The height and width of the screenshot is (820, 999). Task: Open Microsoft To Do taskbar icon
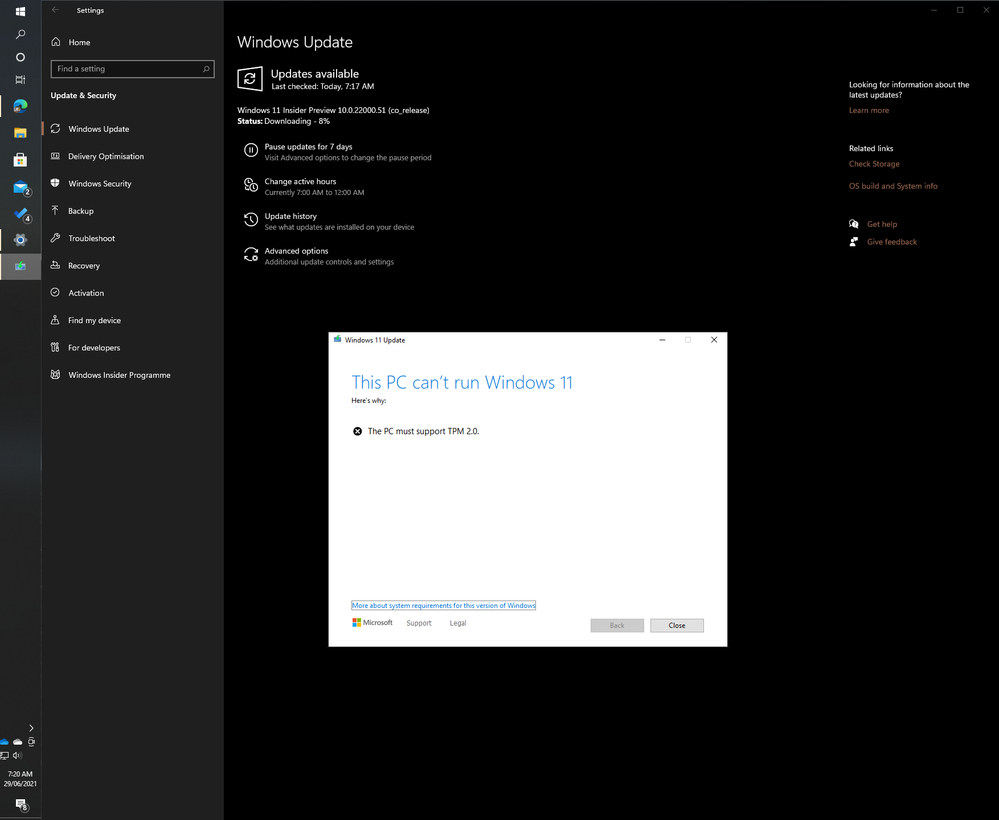click(20, 215)
